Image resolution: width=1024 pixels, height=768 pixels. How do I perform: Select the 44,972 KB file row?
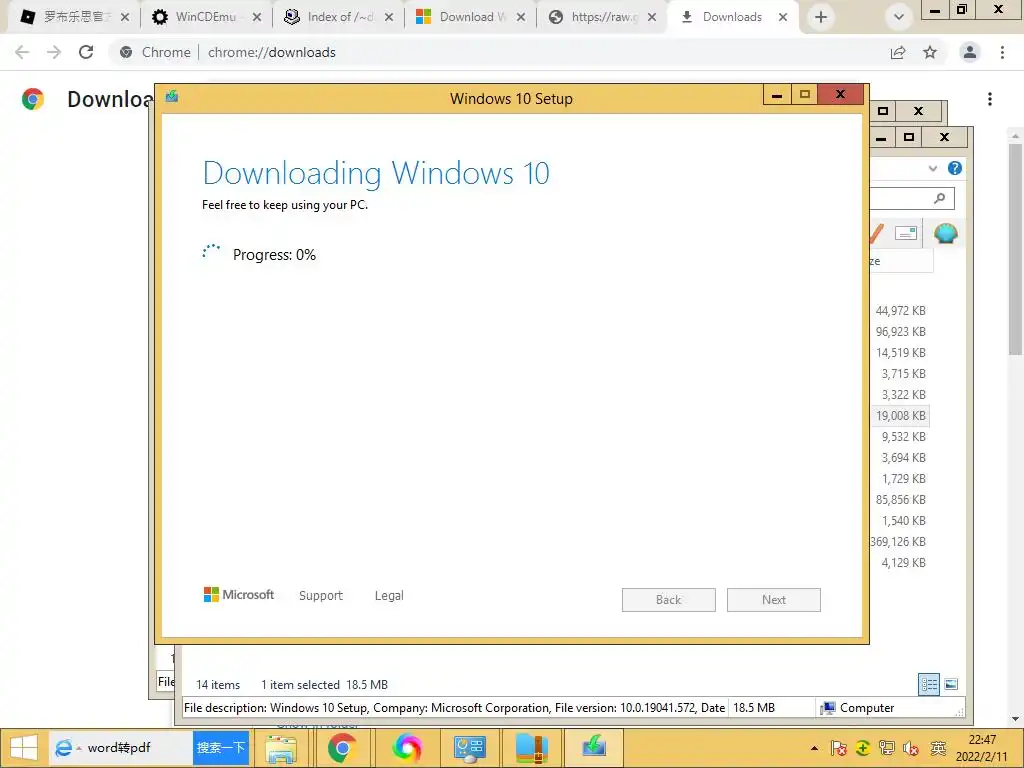pos(901,311)
